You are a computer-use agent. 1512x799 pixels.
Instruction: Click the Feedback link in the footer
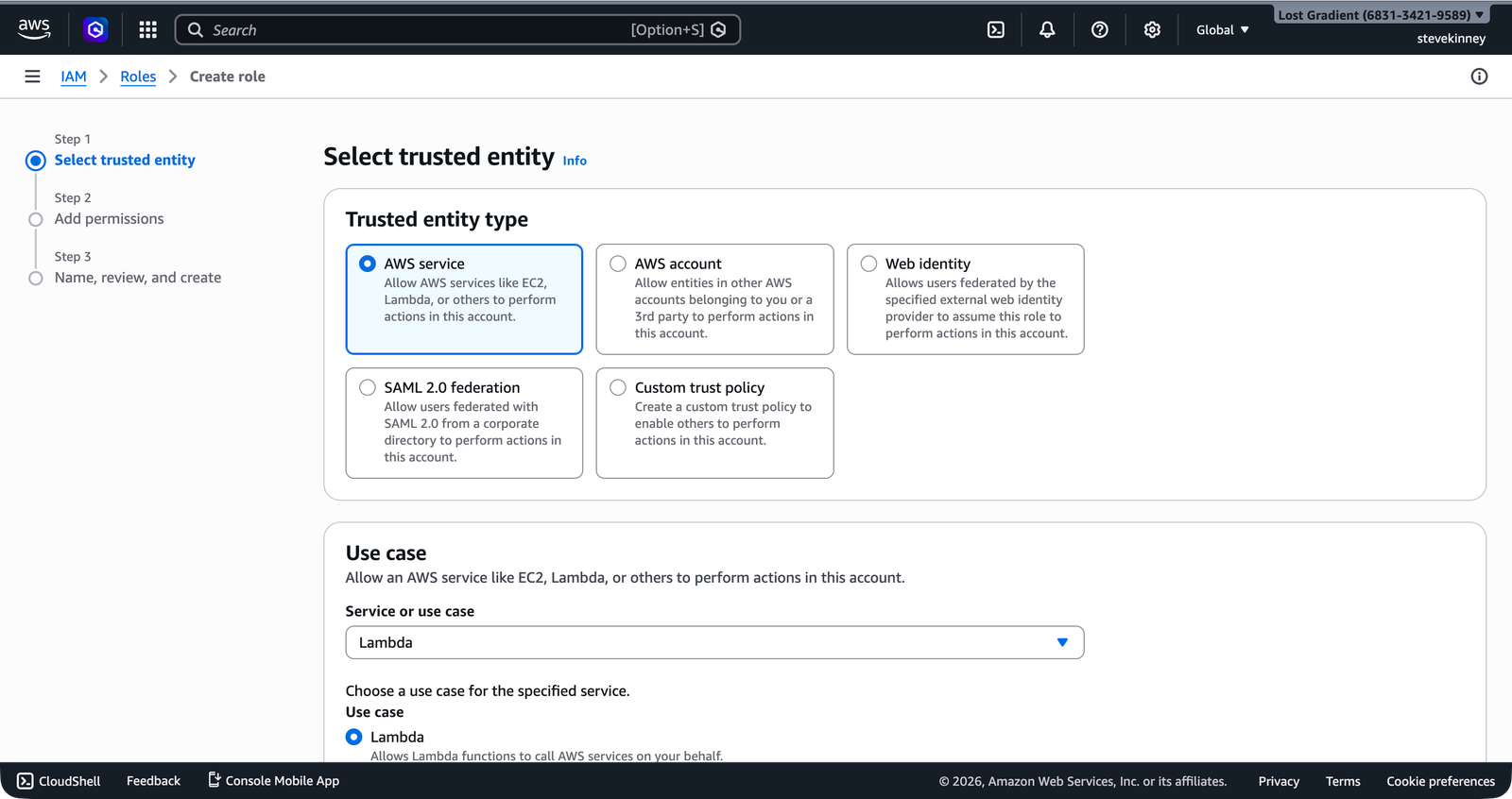tap(153, 781)
